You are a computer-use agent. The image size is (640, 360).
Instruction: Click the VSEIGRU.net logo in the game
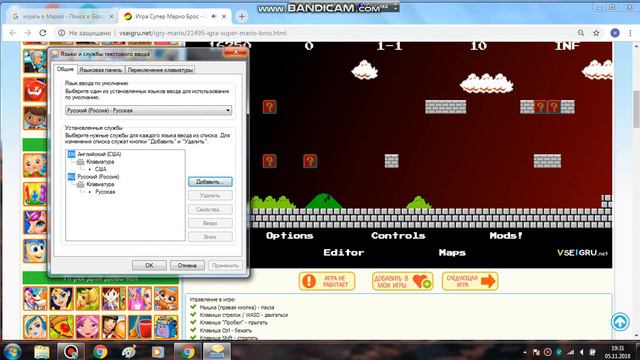click(x=582, y=253)
